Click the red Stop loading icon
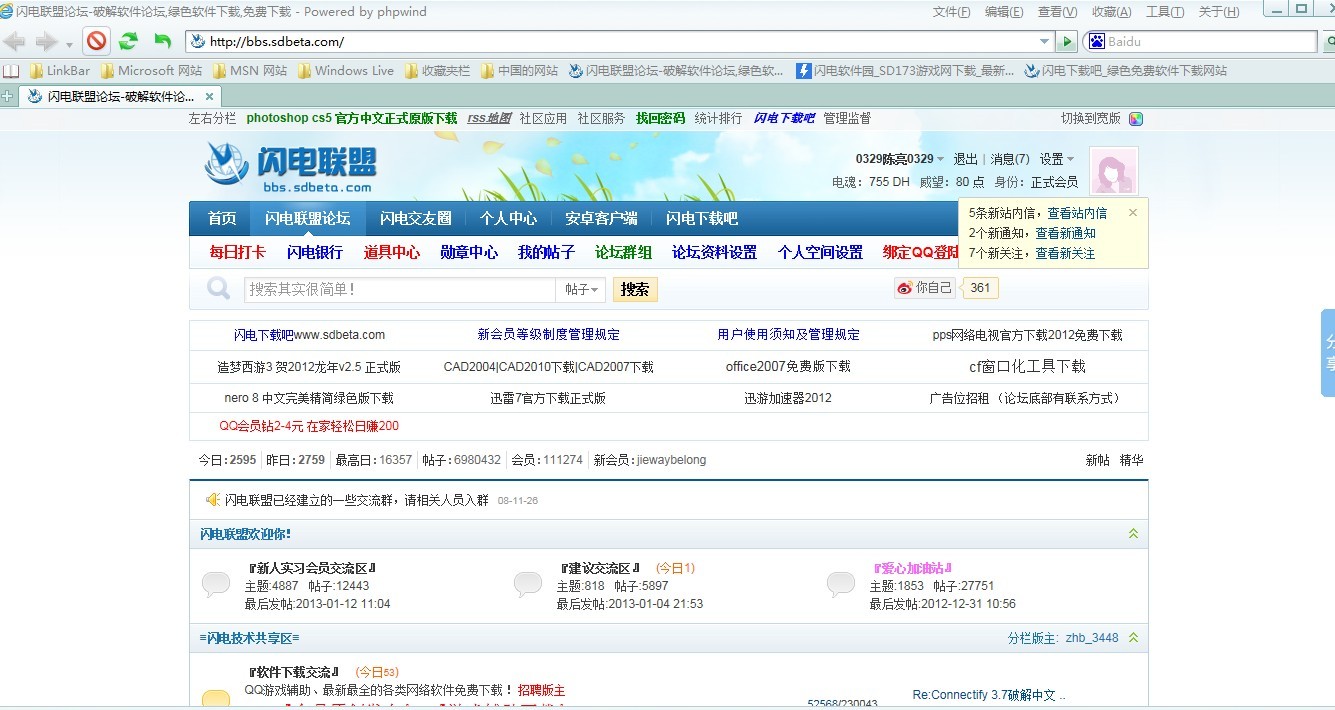This screenshot has height=710, width=1335. [x=96, y=41]
